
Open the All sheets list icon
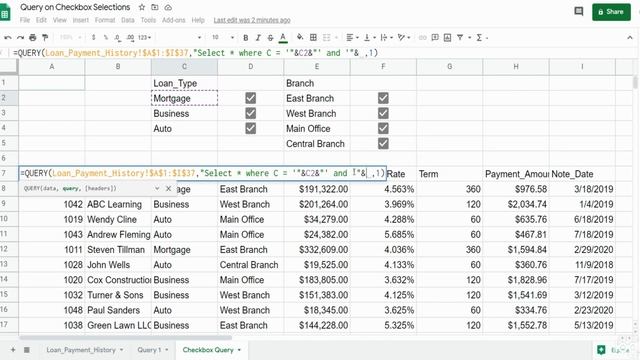tap(27, 350)
